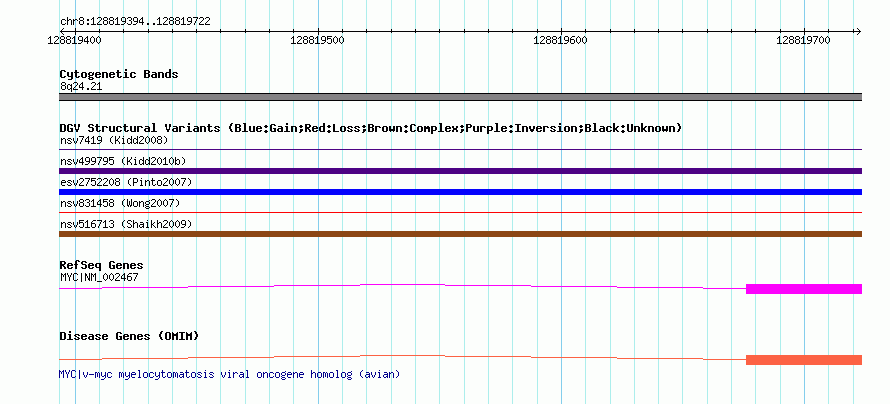Viewport: 890px width, 404px height.
Task: Click ruler position 128819500
Action: click(317, 40)
